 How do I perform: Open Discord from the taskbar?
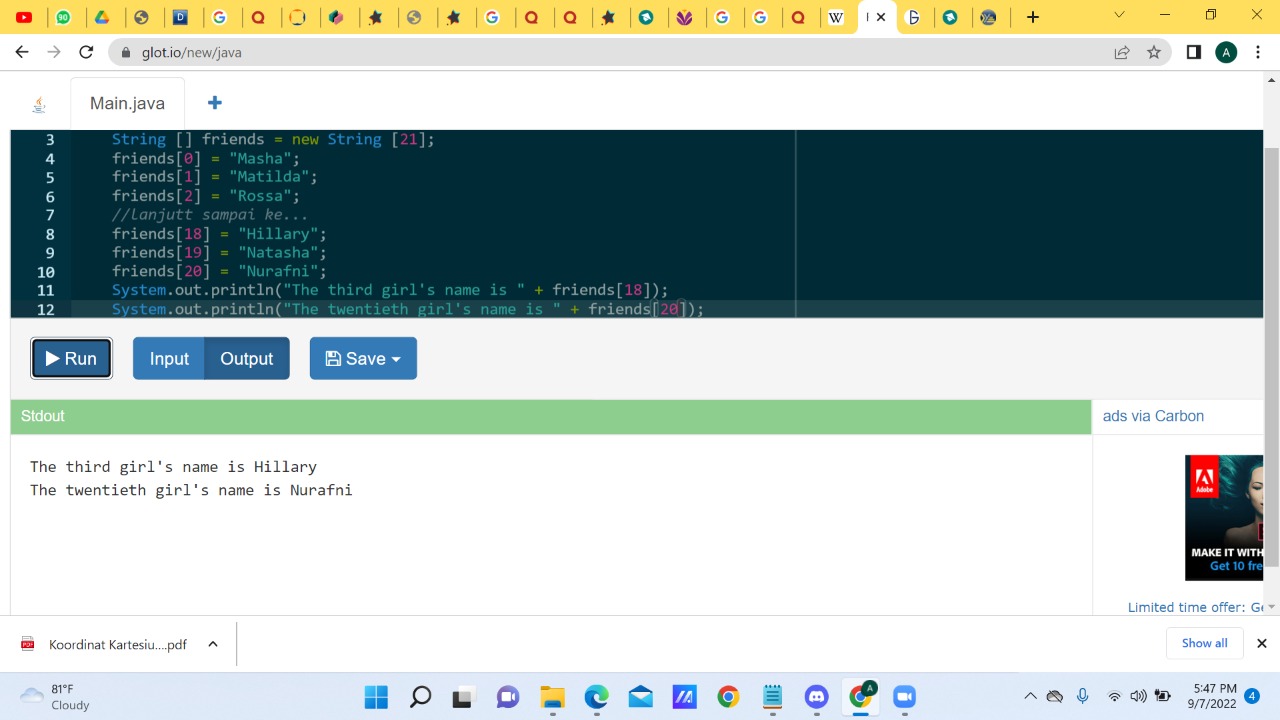817,697
